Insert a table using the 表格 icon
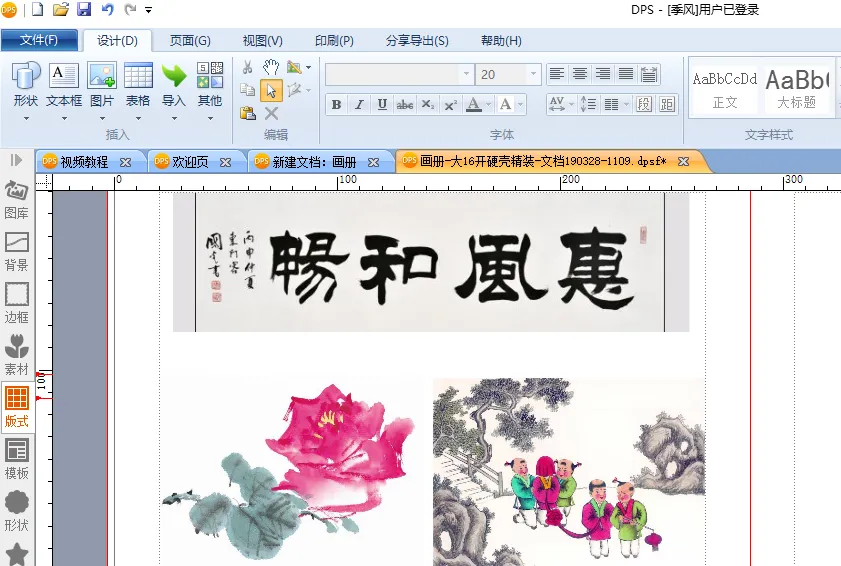 pyautogui.click(x=138, y=75)
